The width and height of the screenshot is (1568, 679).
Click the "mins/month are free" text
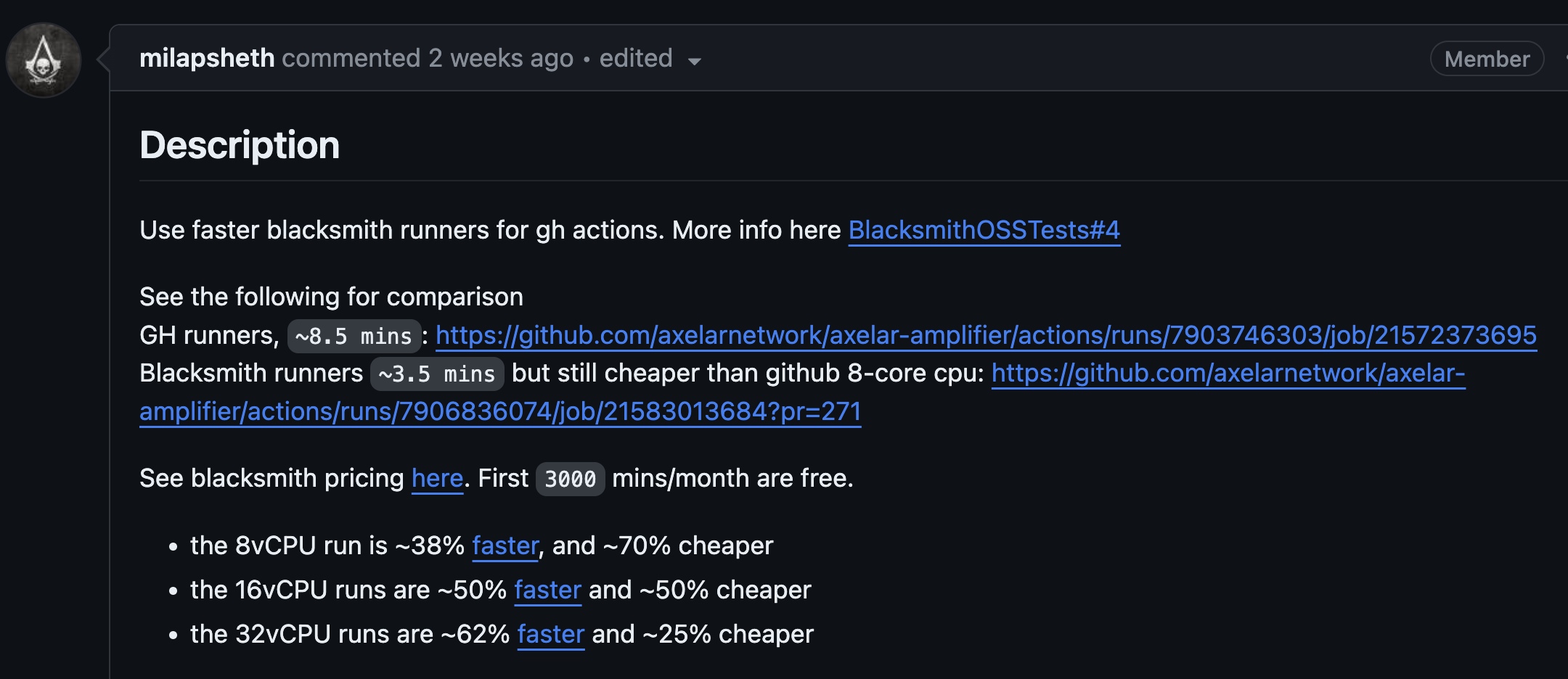point(732,478)
